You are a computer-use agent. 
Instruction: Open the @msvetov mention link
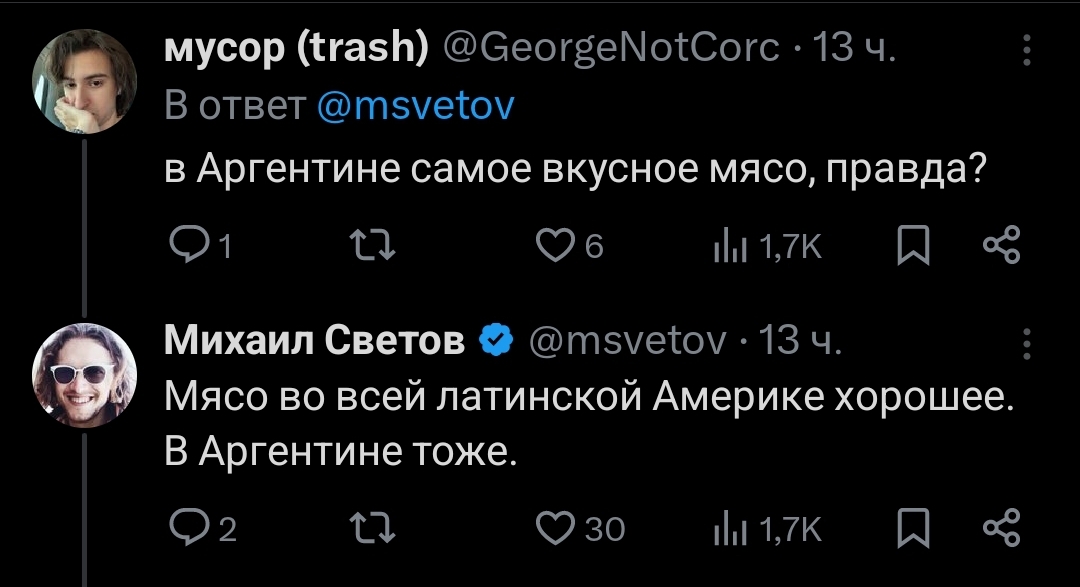[x=414, y=105]
